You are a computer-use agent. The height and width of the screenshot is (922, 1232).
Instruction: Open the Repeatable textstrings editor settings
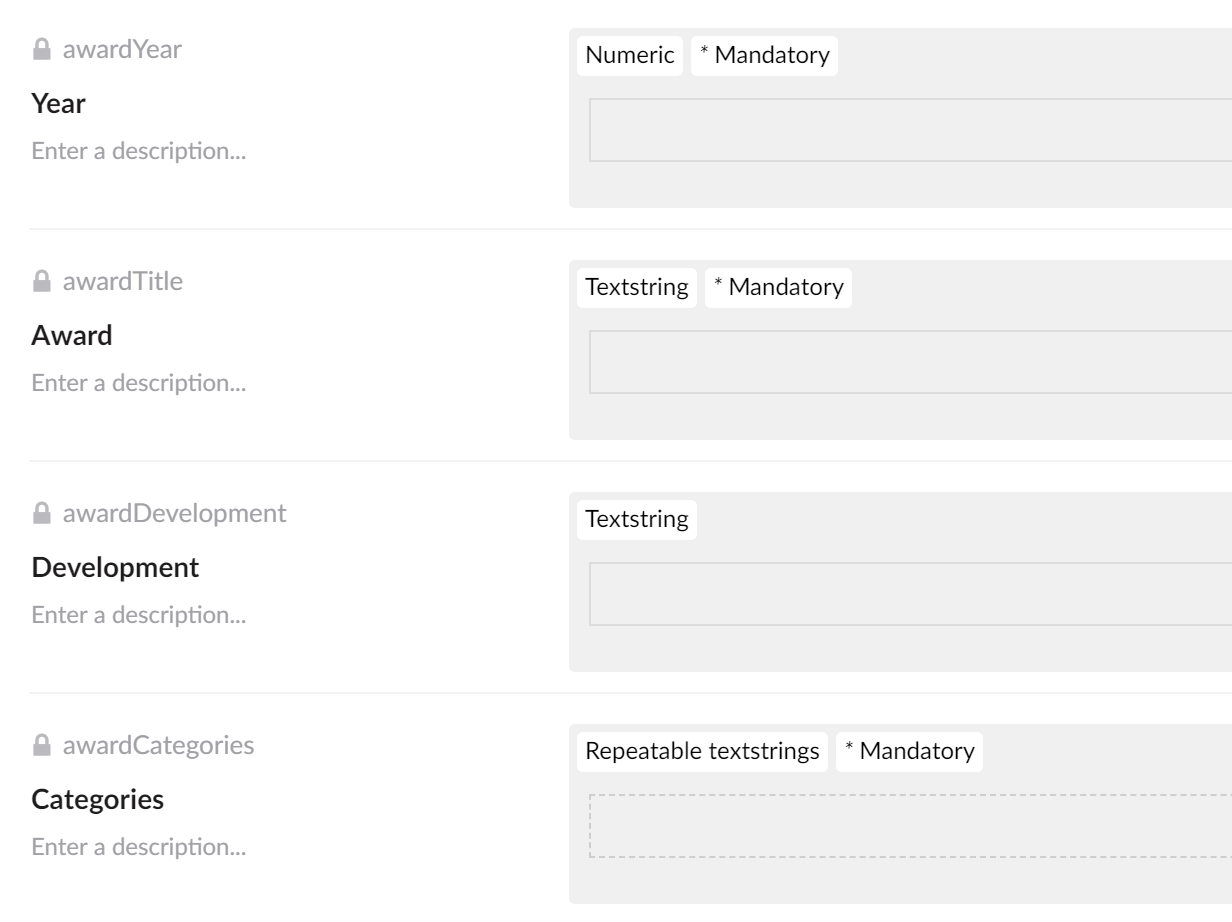click(x=702, y=752)
